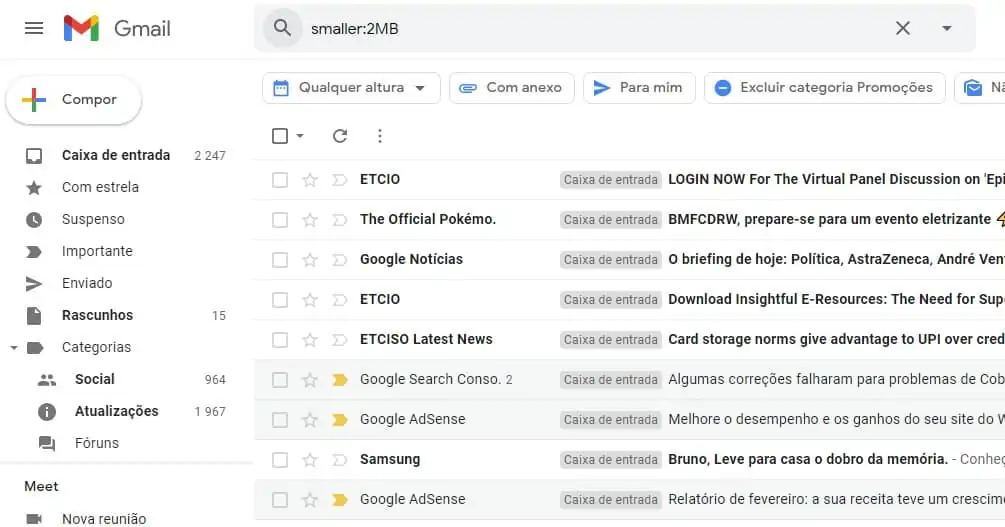The height and width of the screenshot is (527, 1005).
Task: Select checkbox for The Official Pokémon email
Action: pos(280,220)
